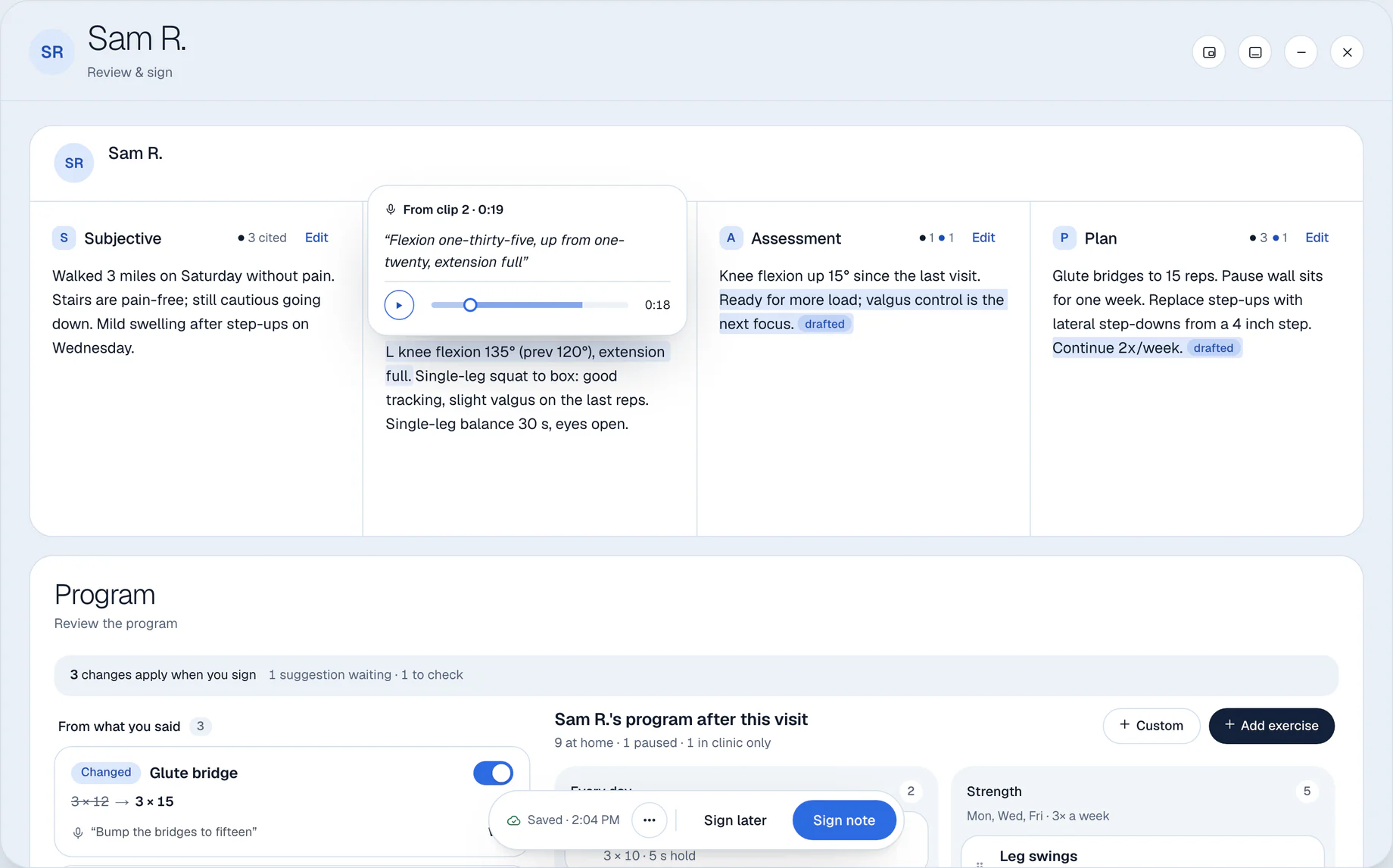
Task: Click the Strength group heading
Action: click(994, 792)
